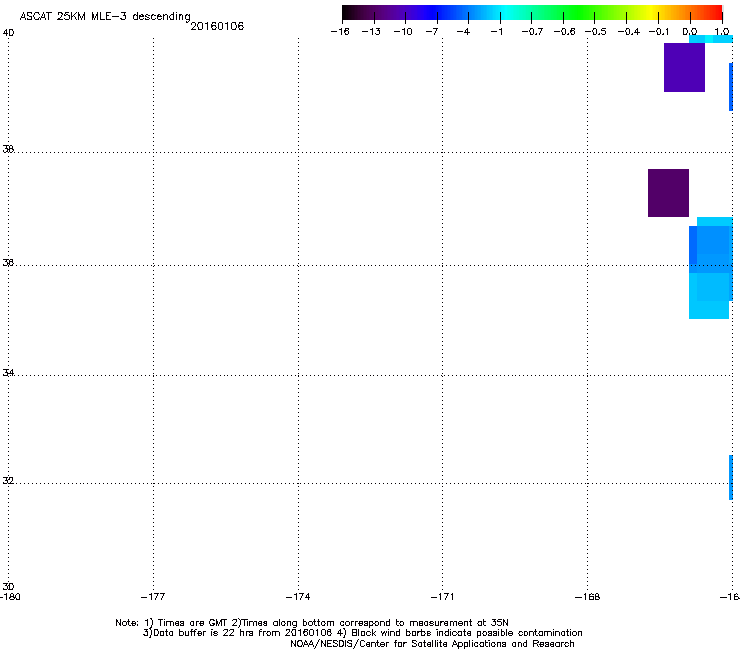Click the thin blue strip crossing 32N
This screenshot has width=740, height=650.
[731, 477]
